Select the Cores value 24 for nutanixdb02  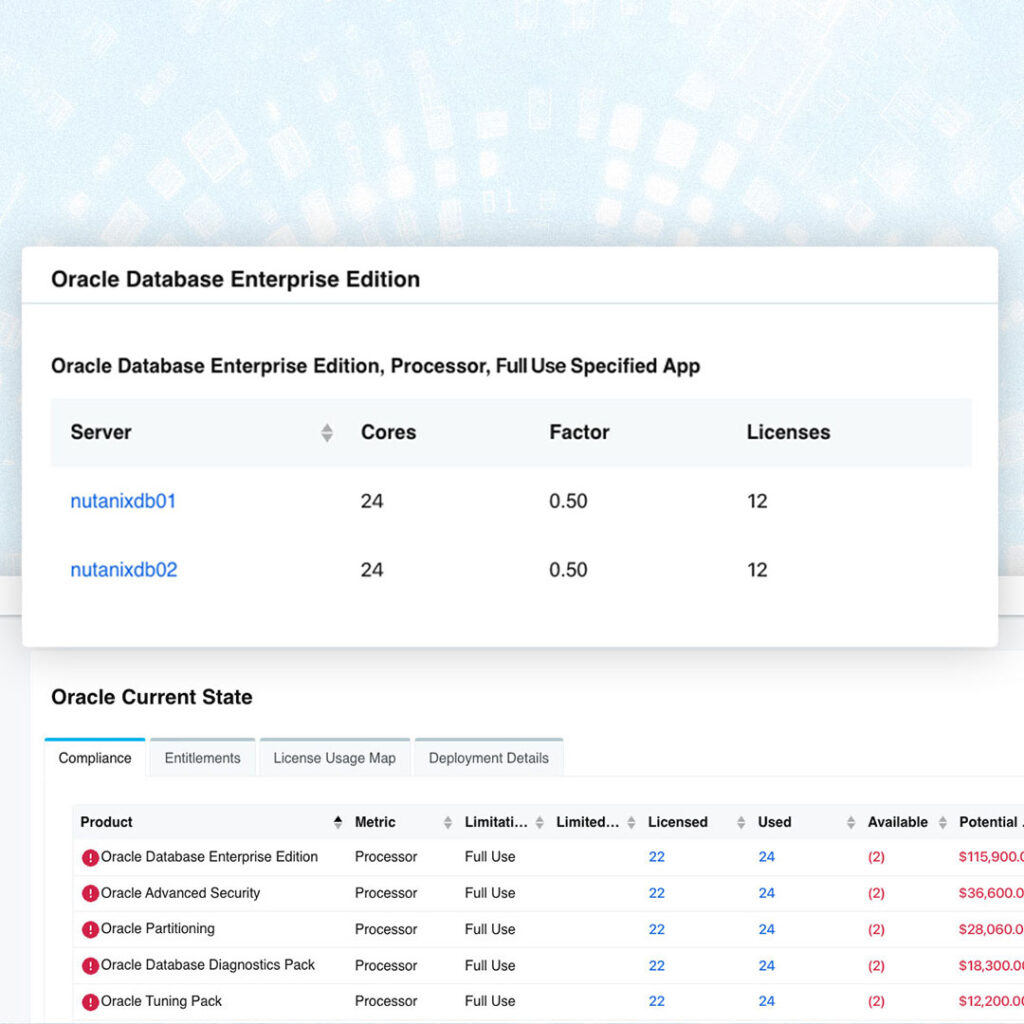click(x=372, y=569)
